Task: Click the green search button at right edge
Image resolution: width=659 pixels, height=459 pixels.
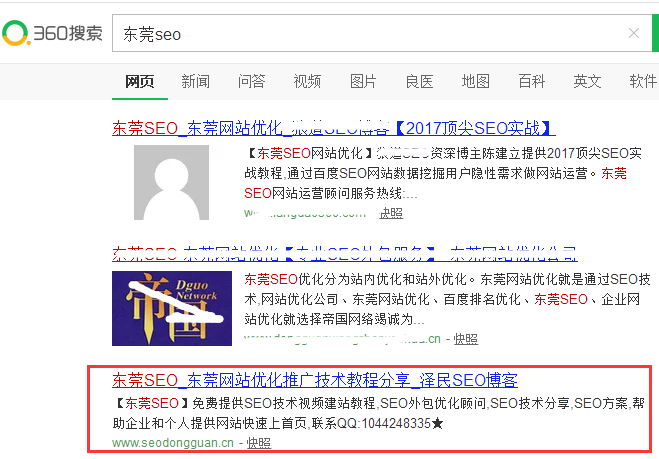Action: click(655, 33)
